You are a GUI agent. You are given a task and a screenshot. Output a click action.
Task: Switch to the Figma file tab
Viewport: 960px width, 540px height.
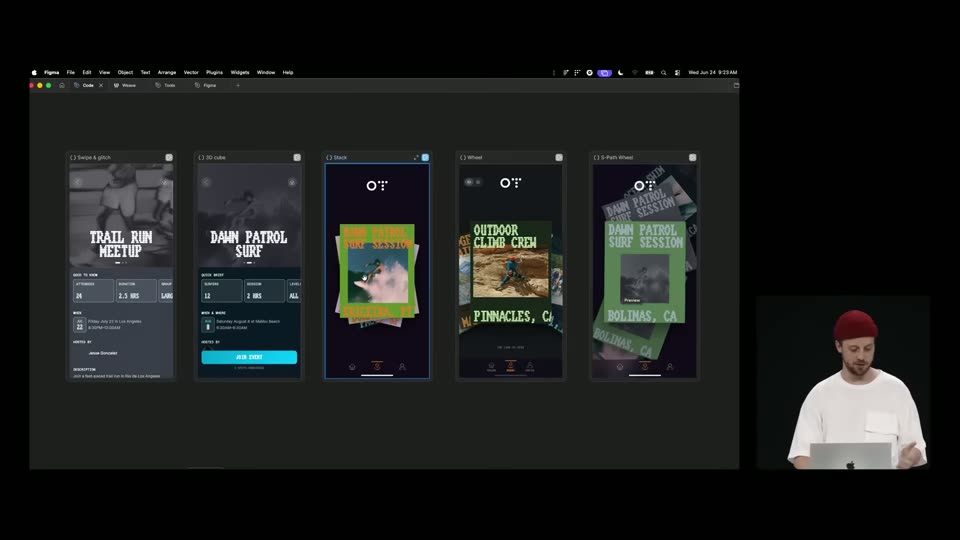click(206, 85)
